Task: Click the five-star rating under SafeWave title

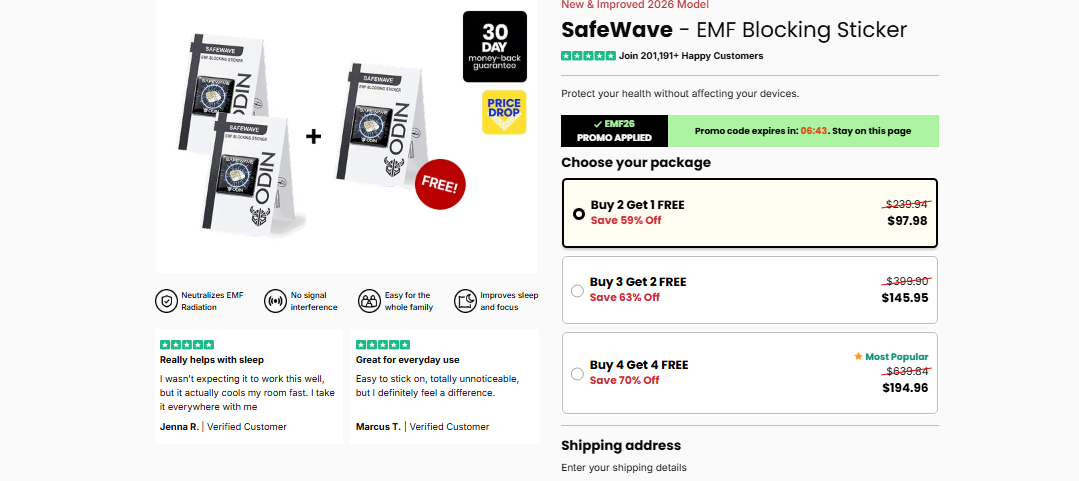Action: click(x=588, y=56)
